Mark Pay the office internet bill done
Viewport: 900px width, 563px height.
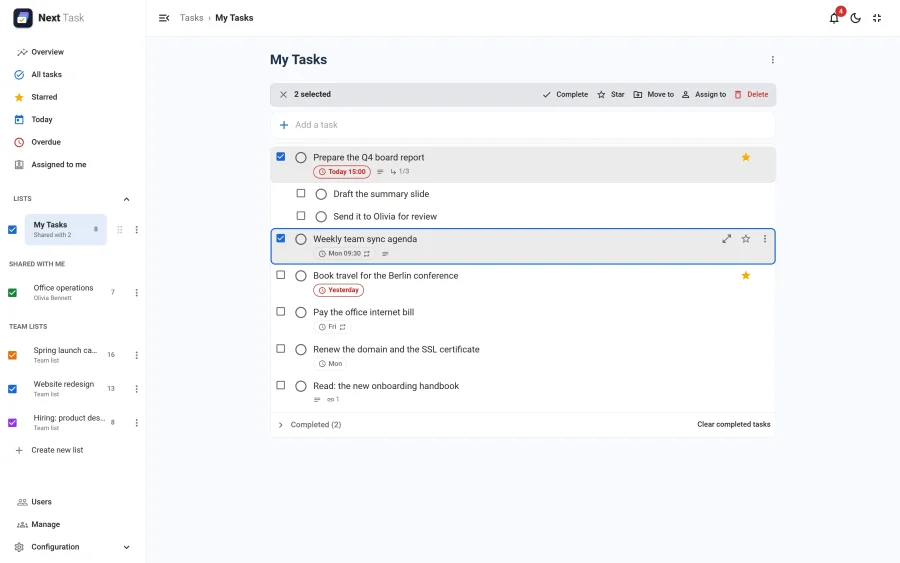[x=301, y=313]
